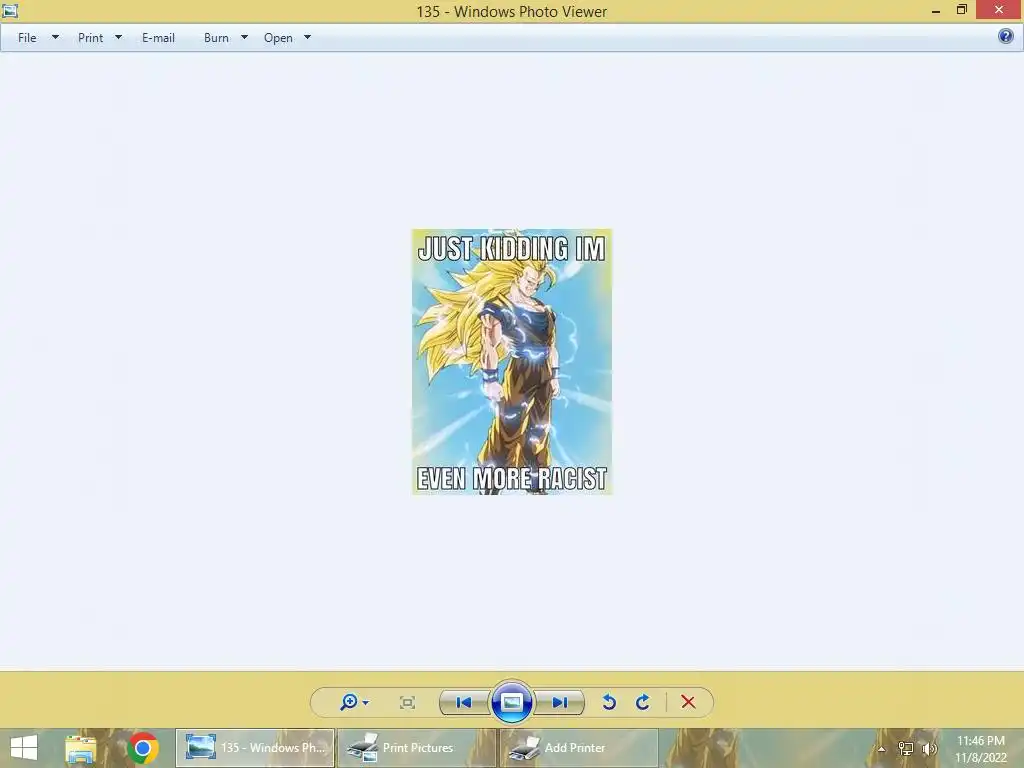This screenshot has height=768, width=1024.
Task: Click the Photo Viewer title bar app icon
Action: [10, 10]
